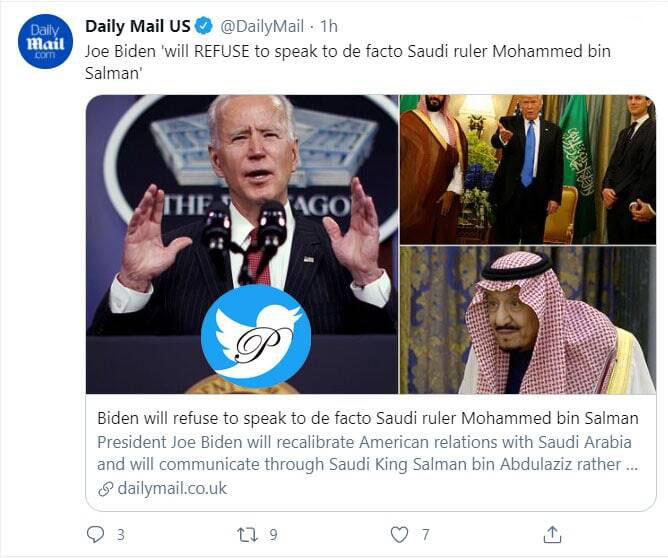
Task: Click the retweet count of 9
Action: 273,535
